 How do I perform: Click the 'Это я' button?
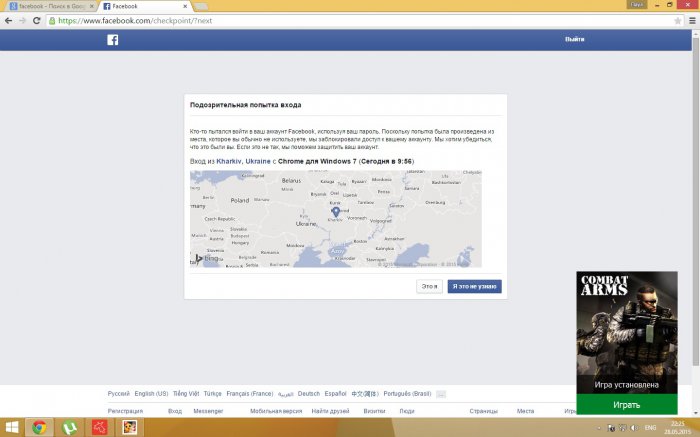(x=429, y=286)
